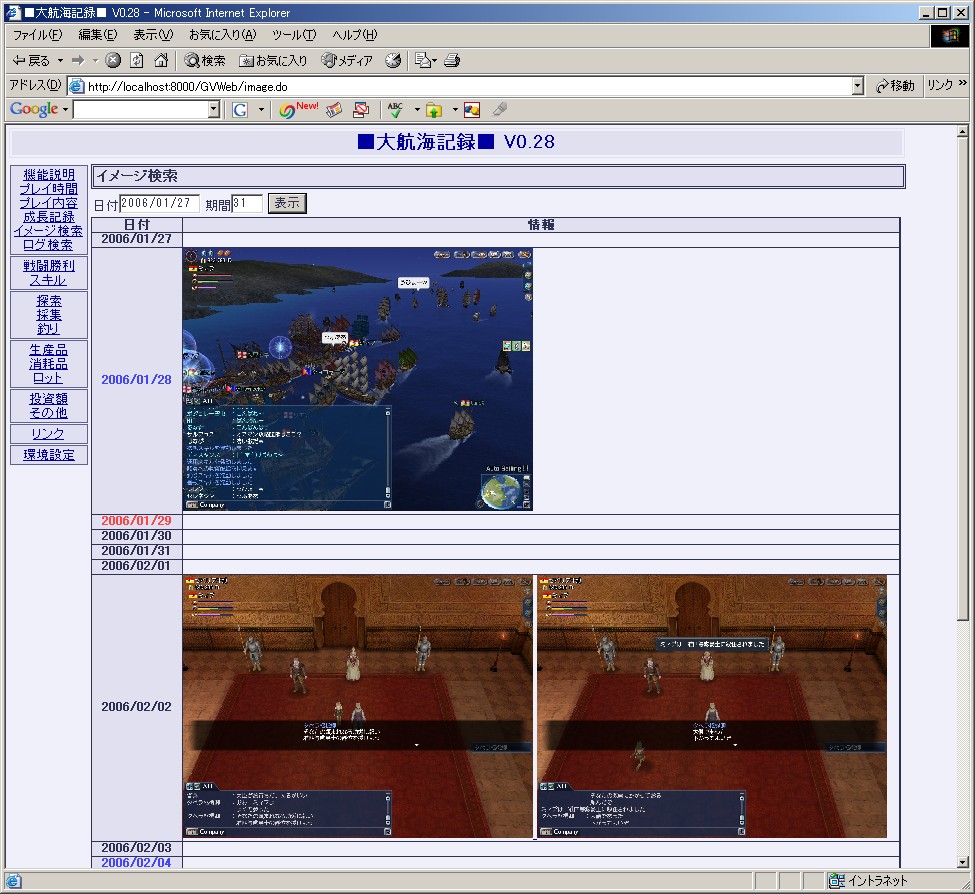The image size is (975, 894).
Task: Open the 投資額 sidebar link
Action: [x=49, y=399]
